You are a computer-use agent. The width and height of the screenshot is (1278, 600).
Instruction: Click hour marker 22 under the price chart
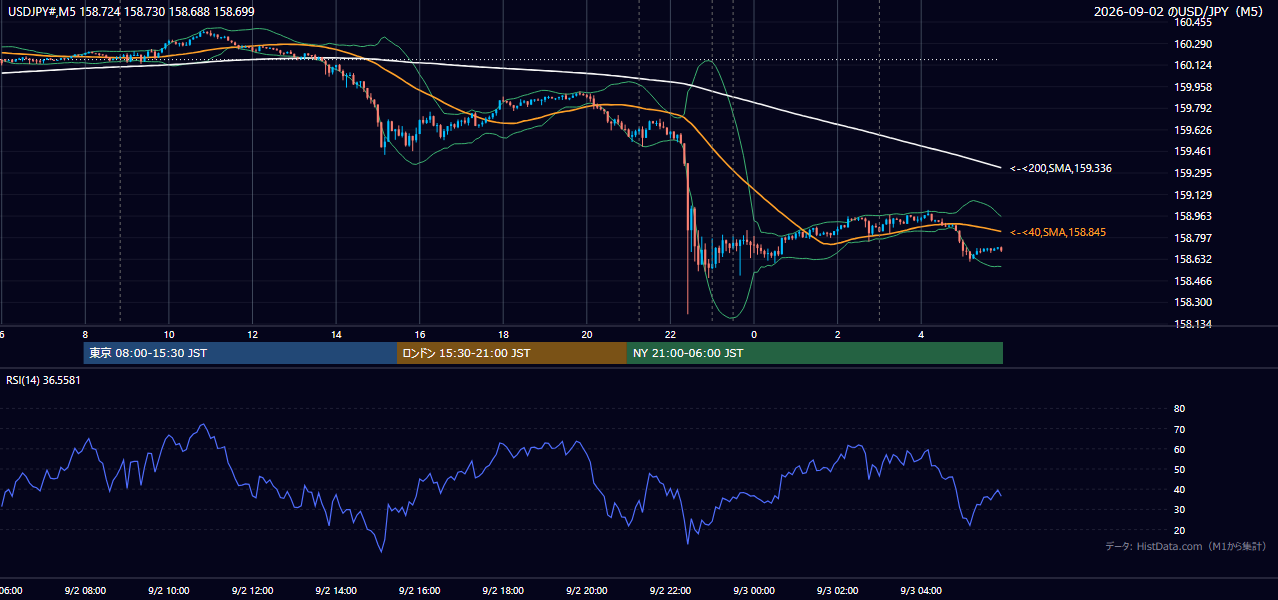tap(670, 334)
